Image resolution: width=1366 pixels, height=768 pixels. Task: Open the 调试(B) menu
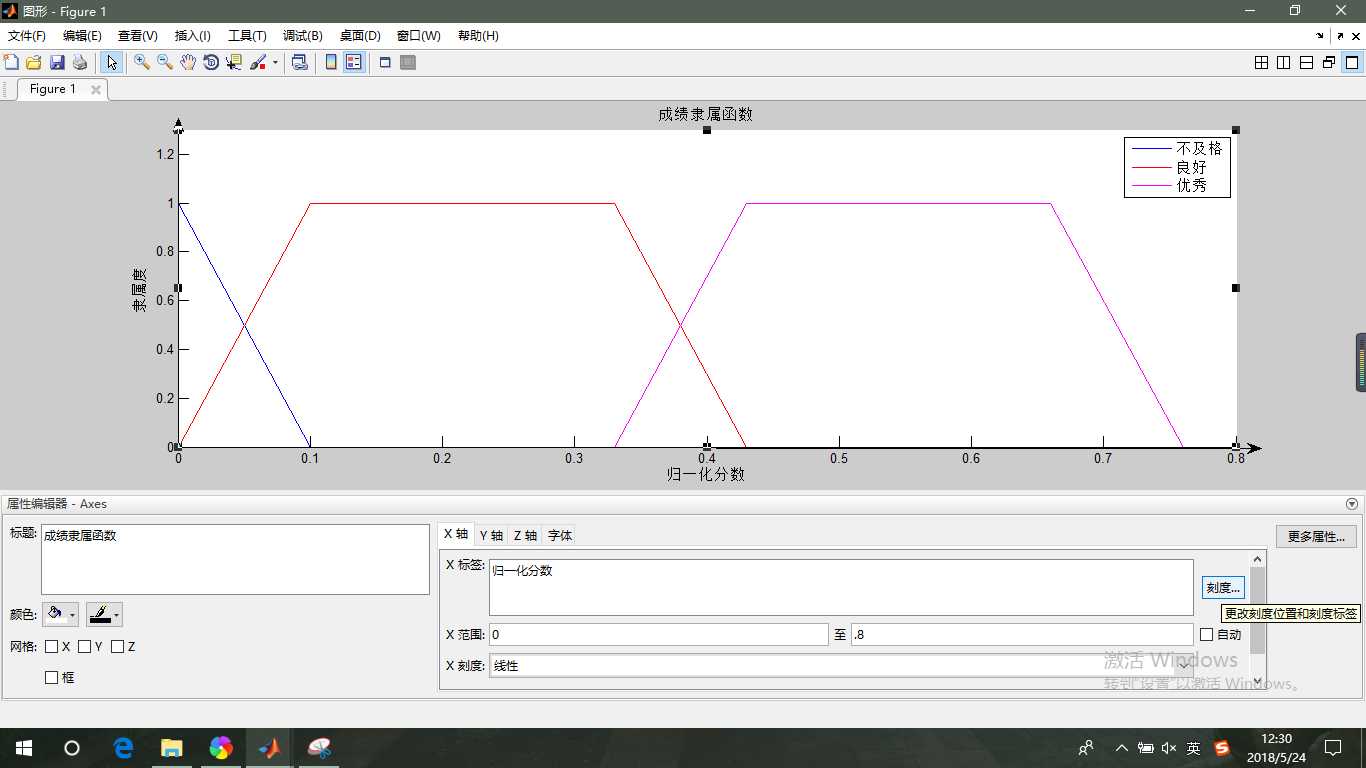coord(303,36)
